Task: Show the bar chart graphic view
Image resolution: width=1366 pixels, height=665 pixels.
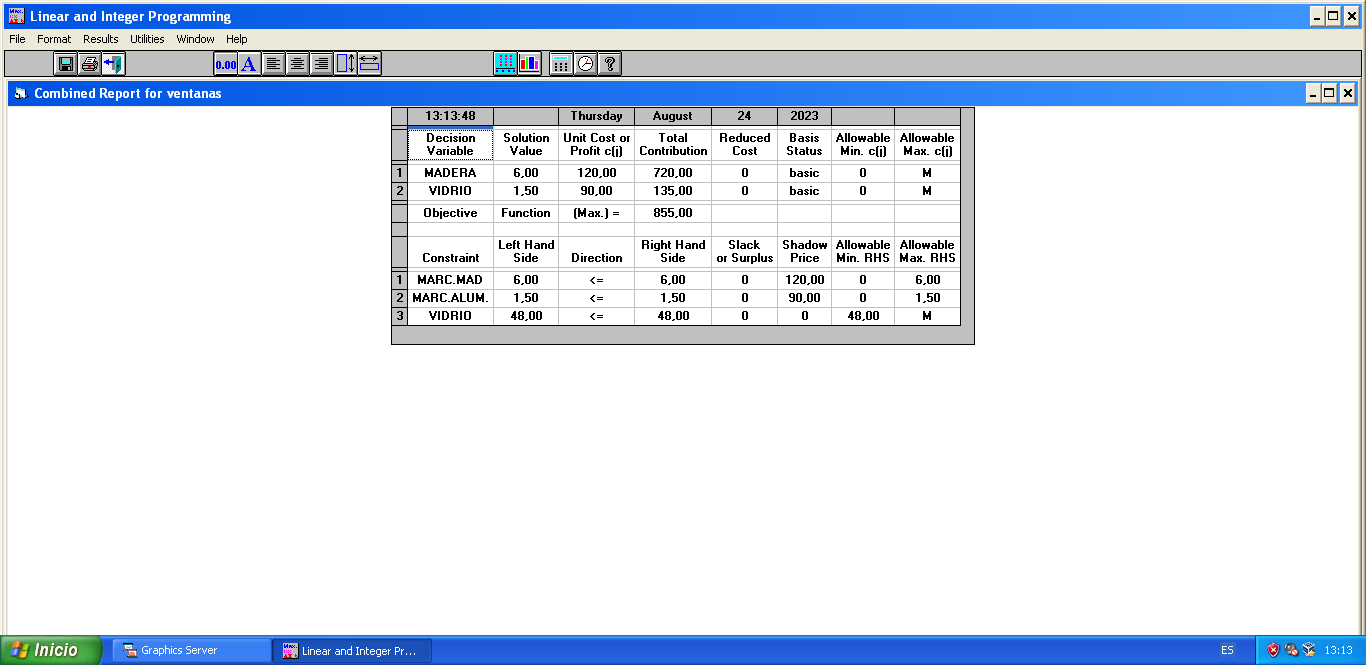Action: click(x=529, y=64)
